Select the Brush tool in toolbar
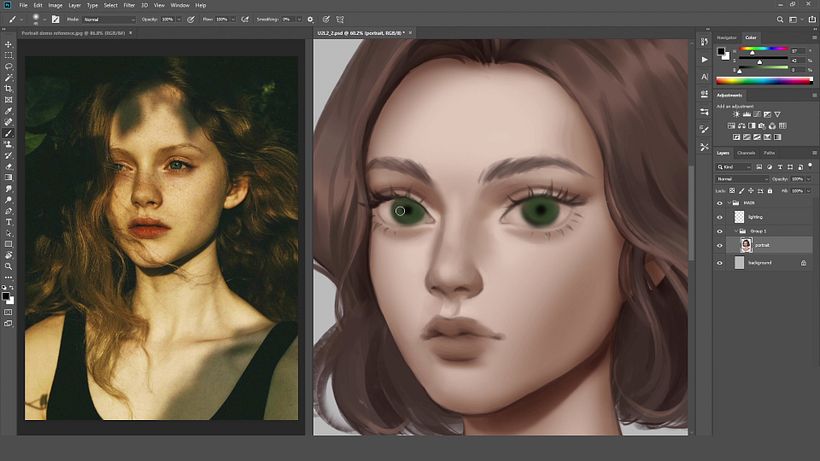The image size is (820, 461). [x=8, y=133]
